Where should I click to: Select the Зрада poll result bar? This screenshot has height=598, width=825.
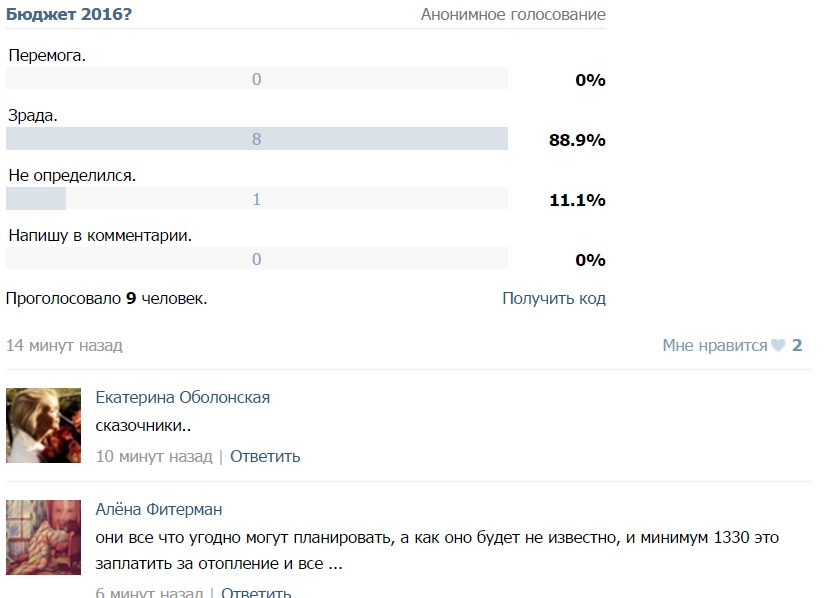257,139
